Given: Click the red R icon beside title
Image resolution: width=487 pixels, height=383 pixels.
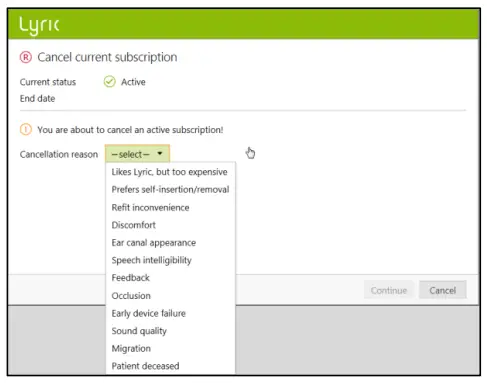Looking at the screenshot, I should (x=26, y=57).
